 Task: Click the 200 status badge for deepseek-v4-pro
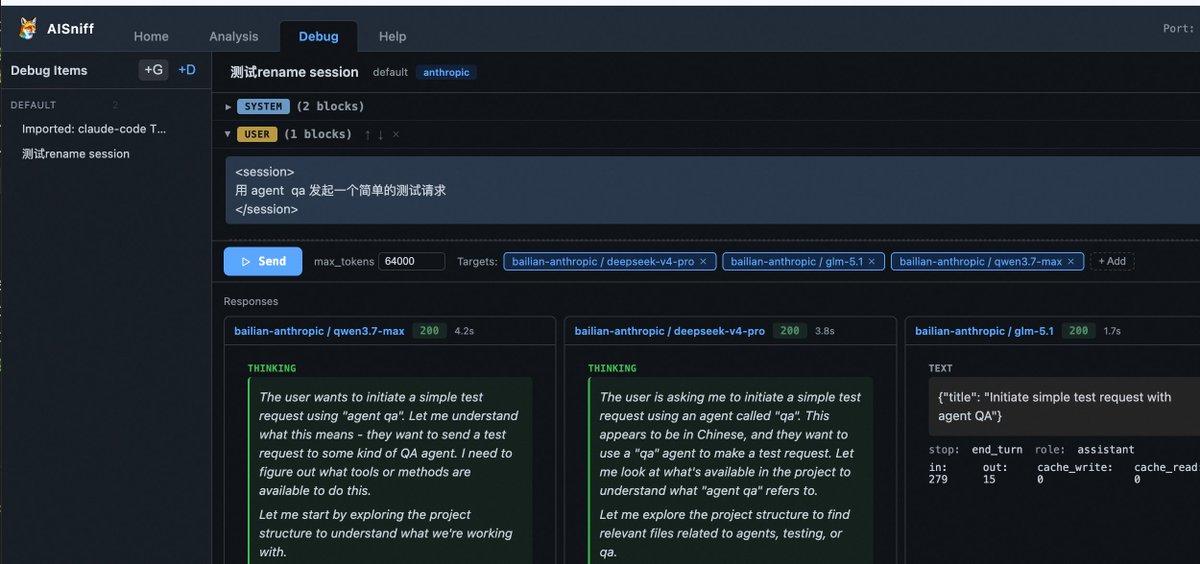(790, 331)
